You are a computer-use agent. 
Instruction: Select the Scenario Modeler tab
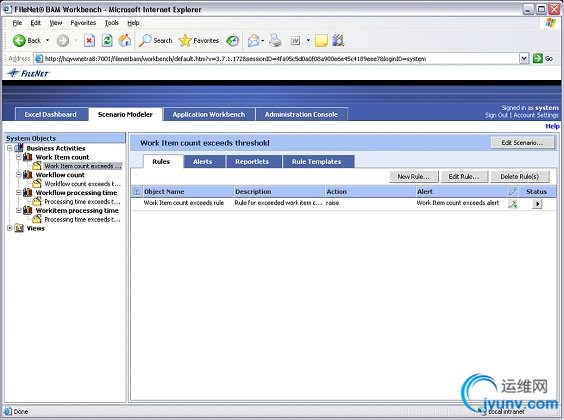(125, 114)
